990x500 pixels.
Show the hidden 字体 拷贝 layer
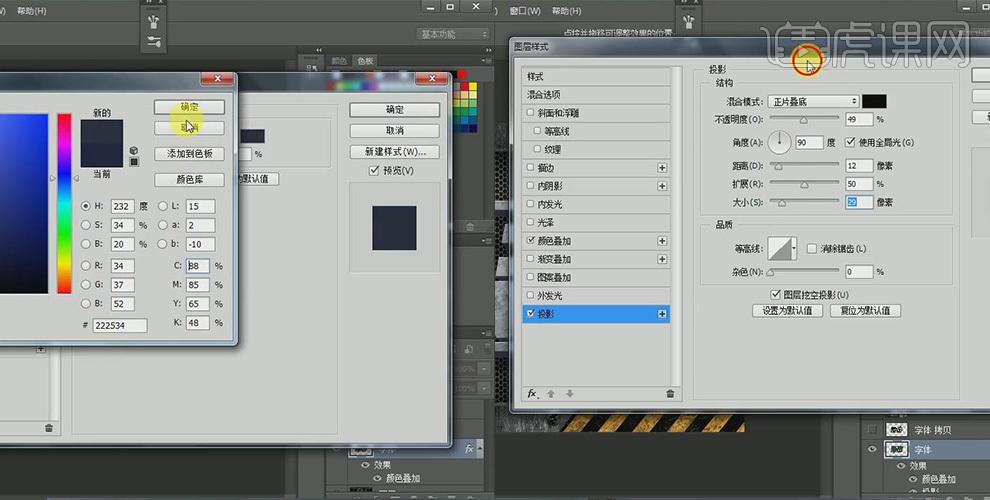(872, 430)
